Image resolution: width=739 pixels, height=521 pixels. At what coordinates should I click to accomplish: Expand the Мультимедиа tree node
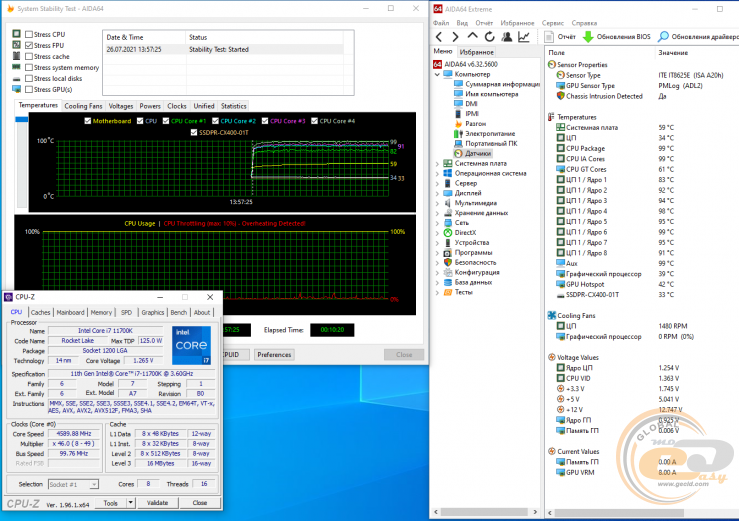tap(437, 203)
